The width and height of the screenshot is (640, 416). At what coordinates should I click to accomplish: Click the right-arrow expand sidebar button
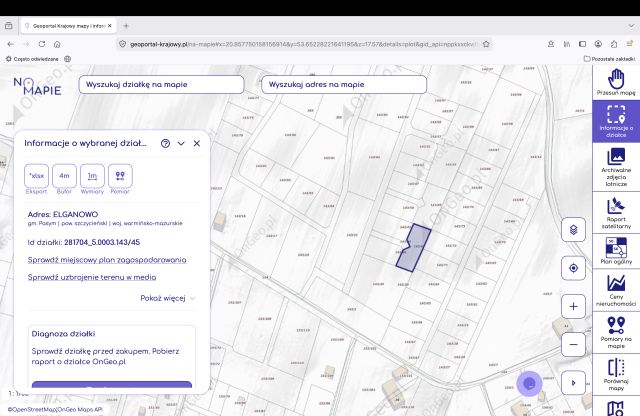(573, 383)
